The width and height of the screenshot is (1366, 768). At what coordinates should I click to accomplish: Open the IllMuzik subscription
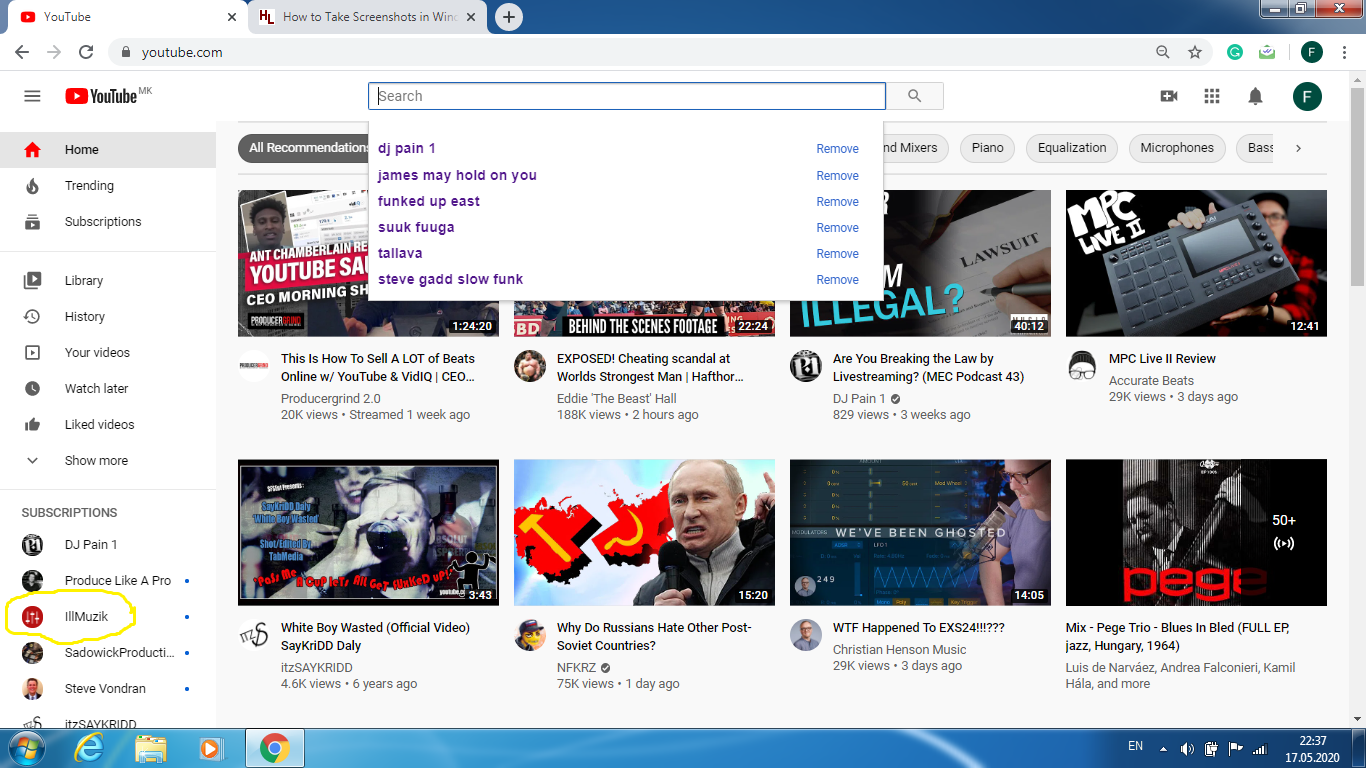click(108, 616)
